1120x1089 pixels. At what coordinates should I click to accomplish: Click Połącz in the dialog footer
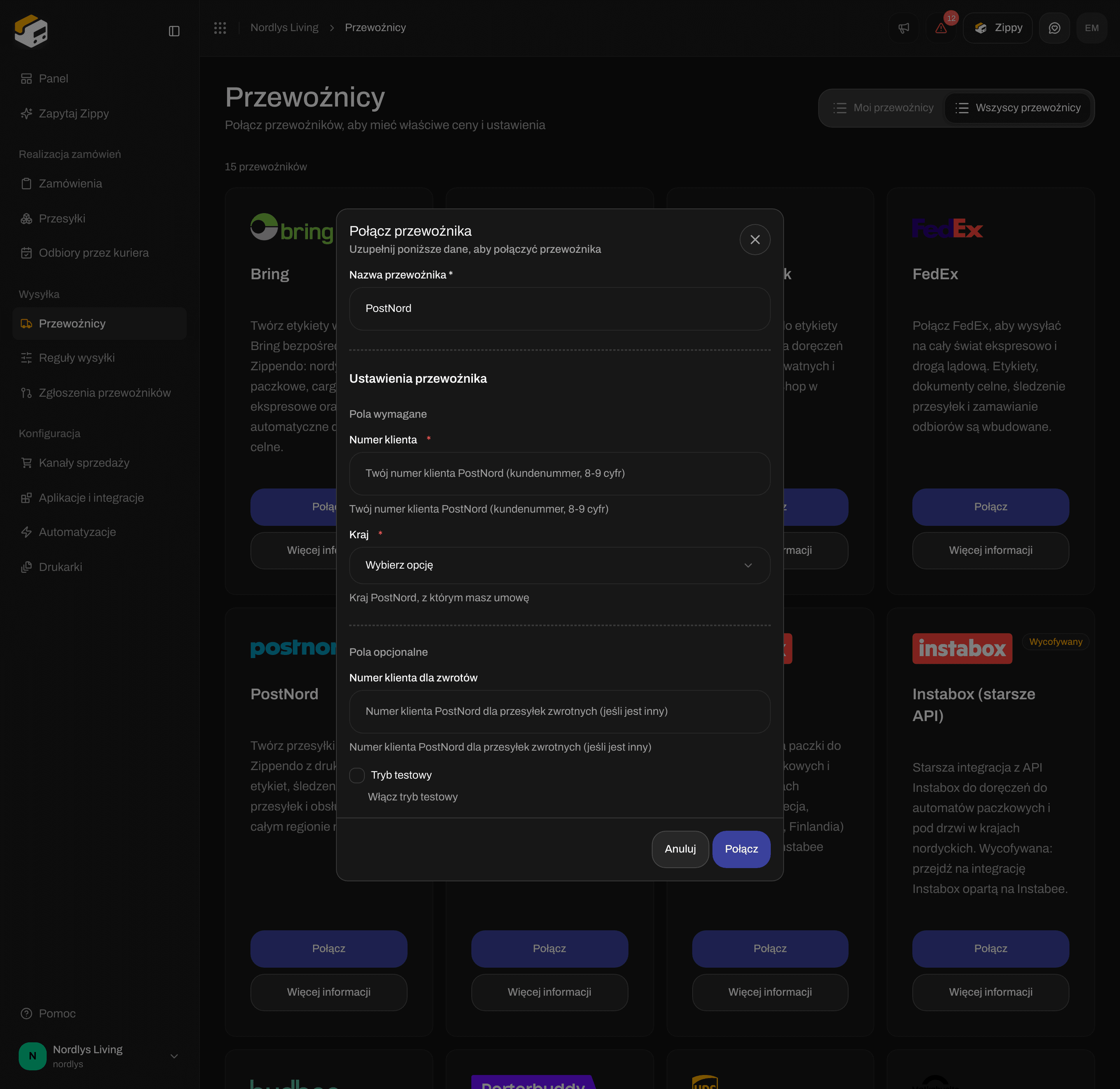(x=741, y=849)
